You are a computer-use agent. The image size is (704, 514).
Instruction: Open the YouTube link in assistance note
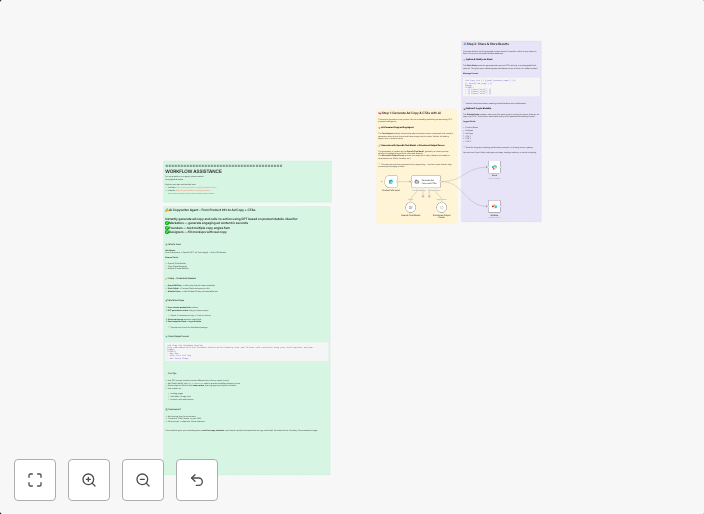pyautogui.click(x=197, y=187)
